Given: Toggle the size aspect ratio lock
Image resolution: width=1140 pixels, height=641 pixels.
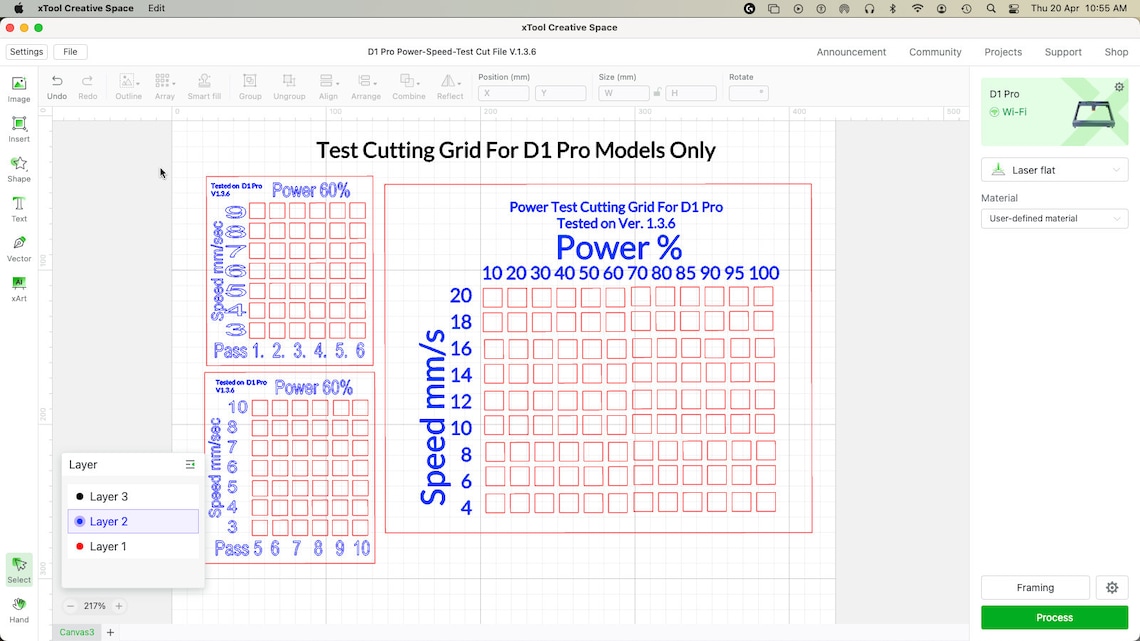Looking at the screenshot, I should [657, 92].
